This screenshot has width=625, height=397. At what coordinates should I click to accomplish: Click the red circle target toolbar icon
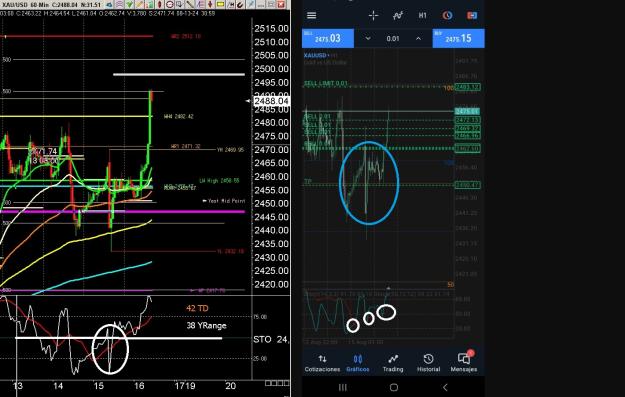(169, 4)
